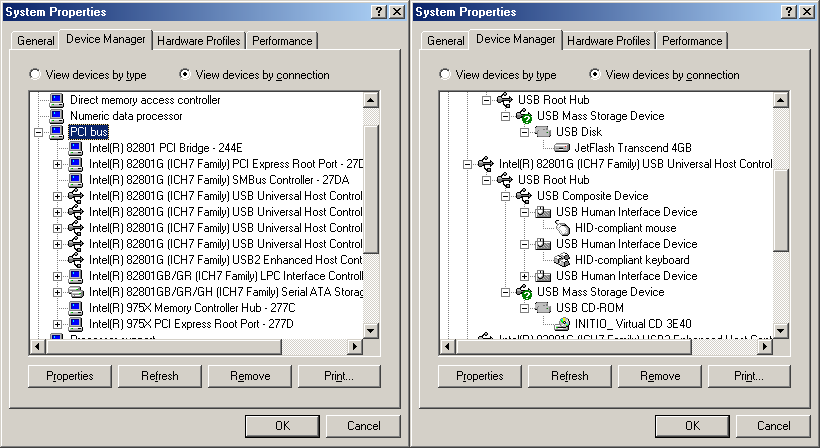Click the Refresh button in left window
This screenshot has height=448, width=820.
160,376
